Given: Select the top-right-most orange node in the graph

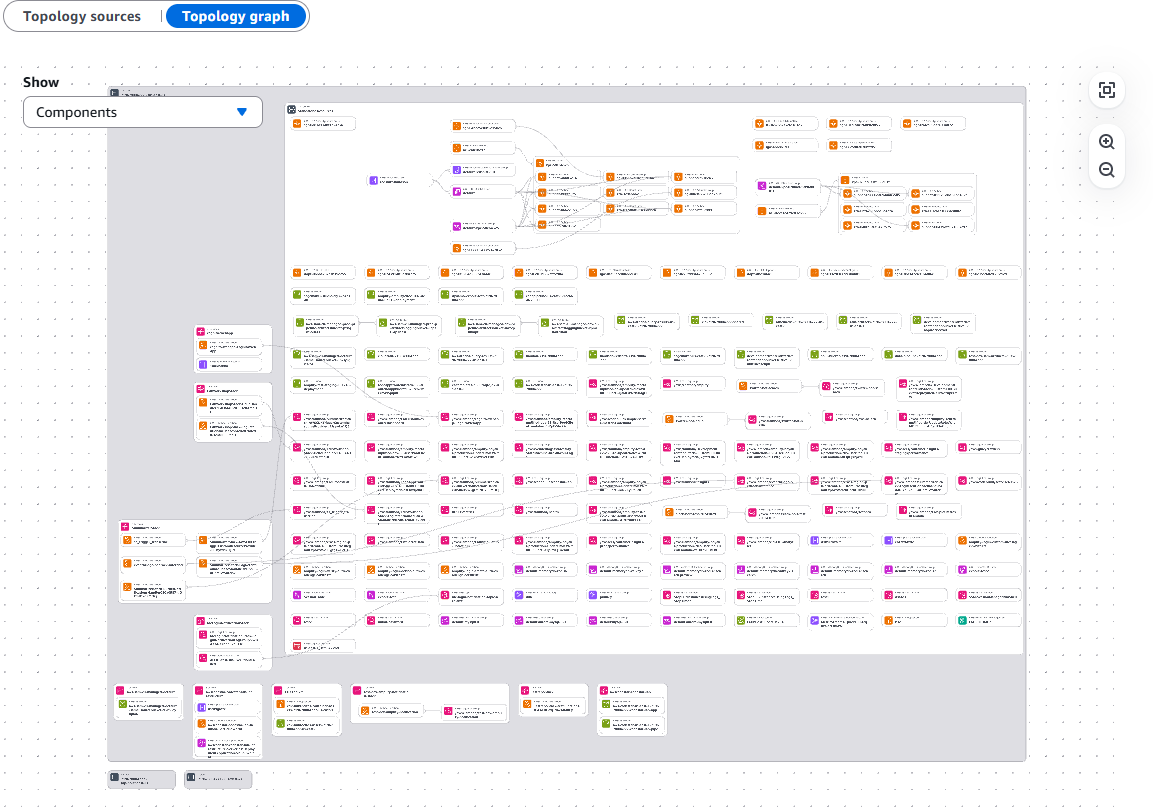Looking at the screenshot, I should point(908,124).
